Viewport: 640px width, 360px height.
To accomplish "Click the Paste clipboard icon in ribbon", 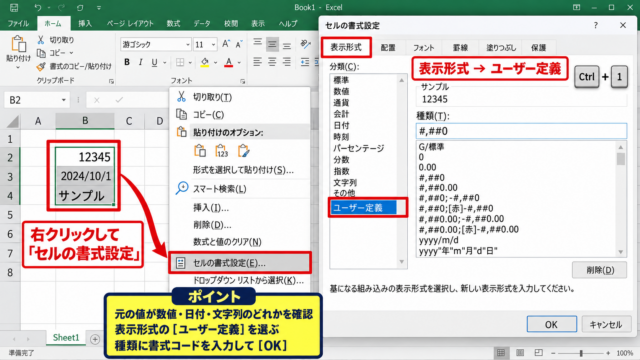I will [18, 44].
